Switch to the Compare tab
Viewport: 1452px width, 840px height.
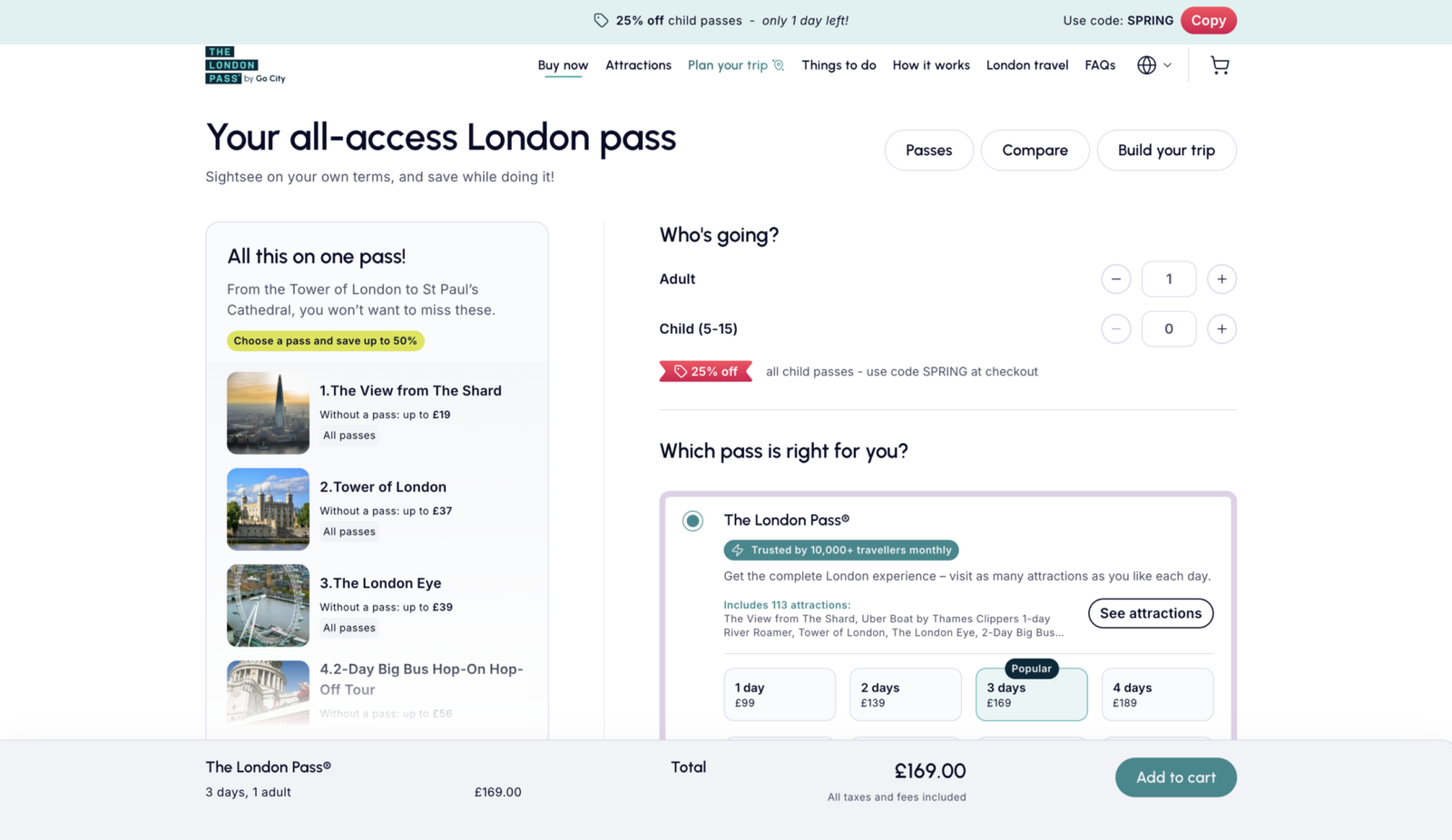coord(1035,150)
